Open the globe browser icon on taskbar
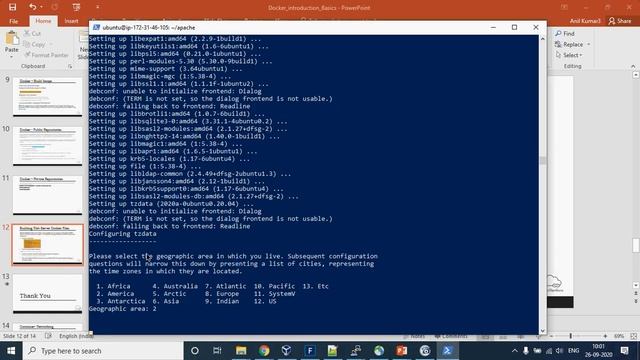 click(379, 351)
